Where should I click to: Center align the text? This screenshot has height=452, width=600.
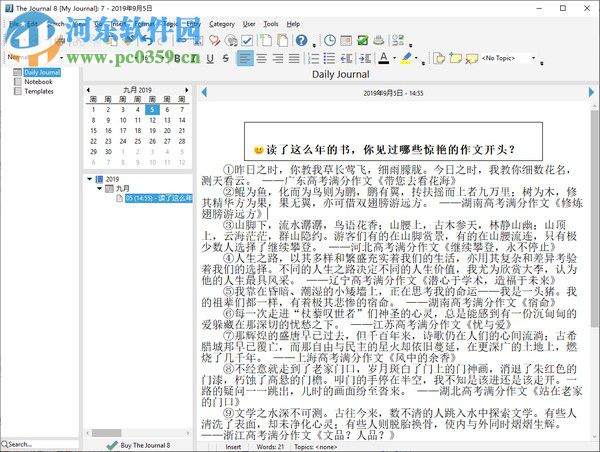coord(262,58)
